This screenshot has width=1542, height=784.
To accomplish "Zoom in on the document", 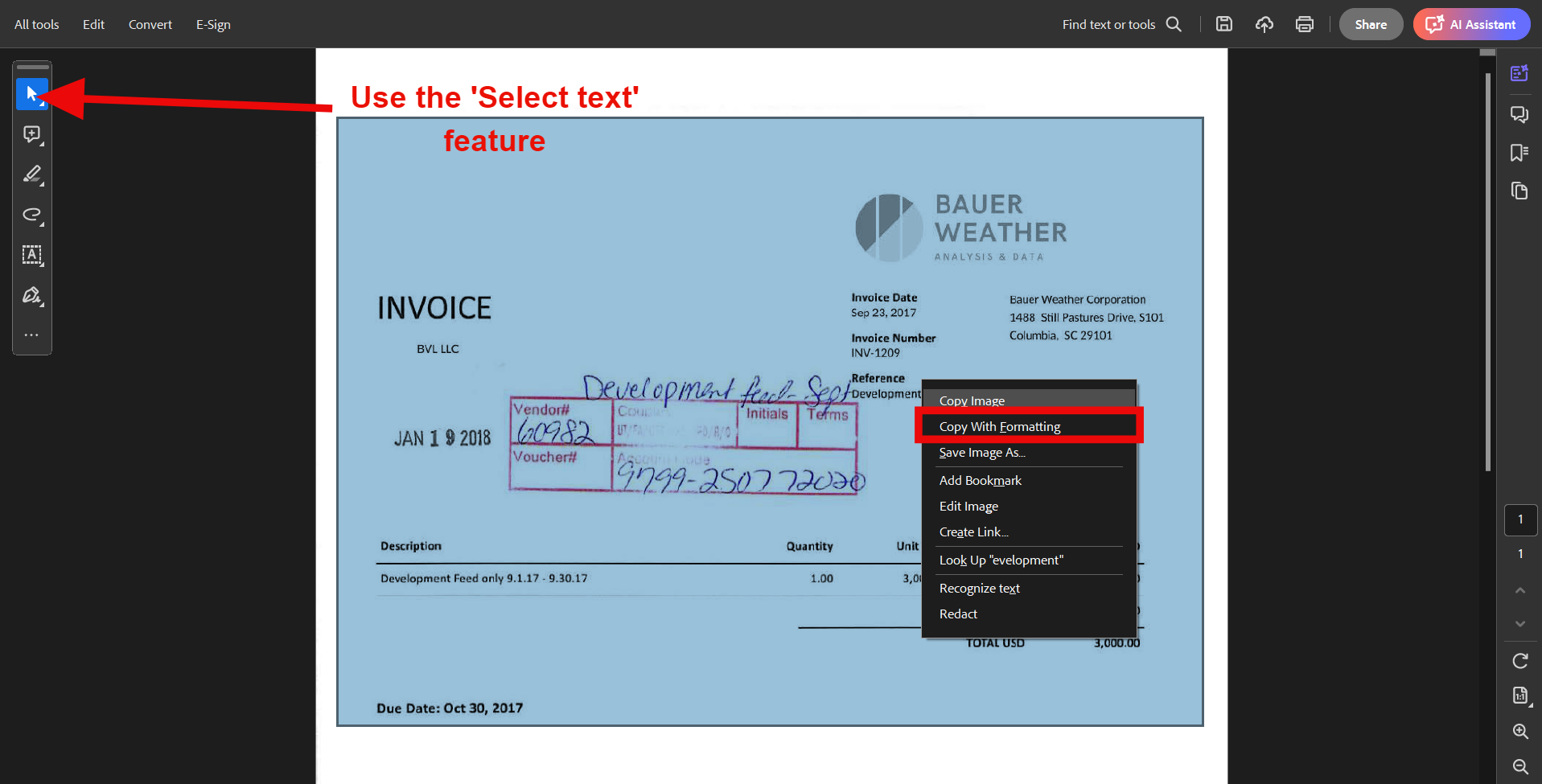I will [x=1520, y=732].
